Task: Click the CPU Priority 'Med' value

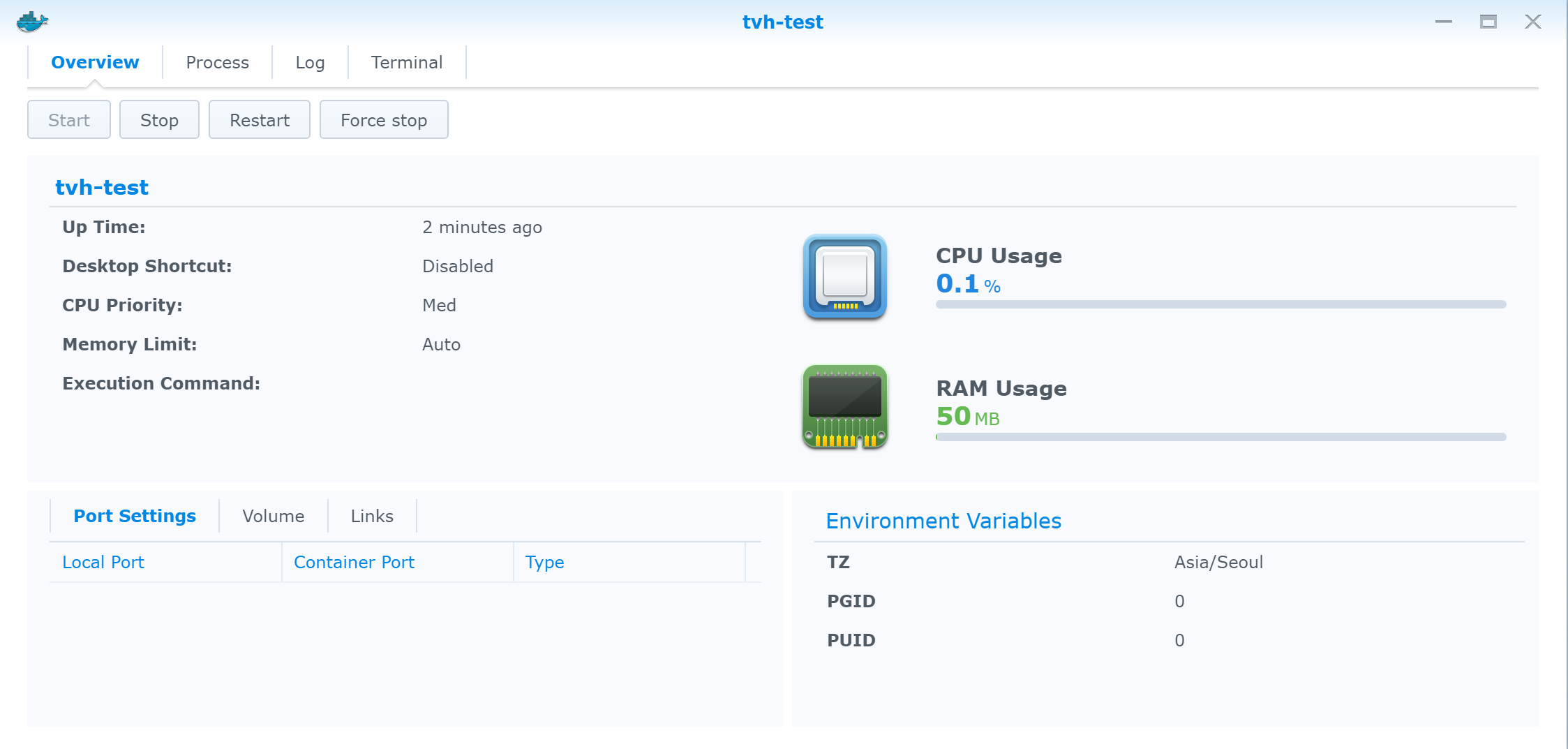Action: click(x=439, y=305)
